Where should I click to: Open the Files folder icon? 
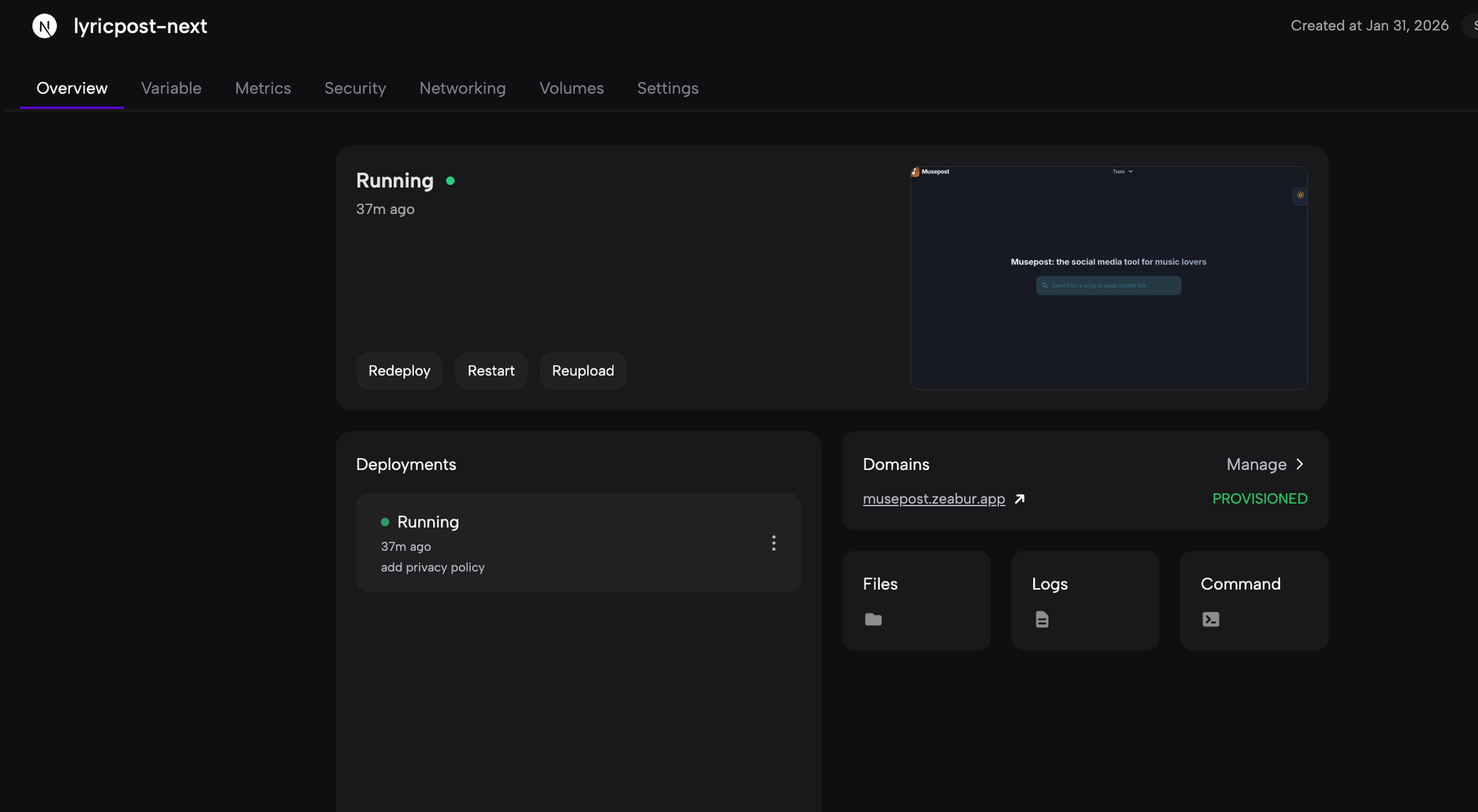click(x=873, y=619)
